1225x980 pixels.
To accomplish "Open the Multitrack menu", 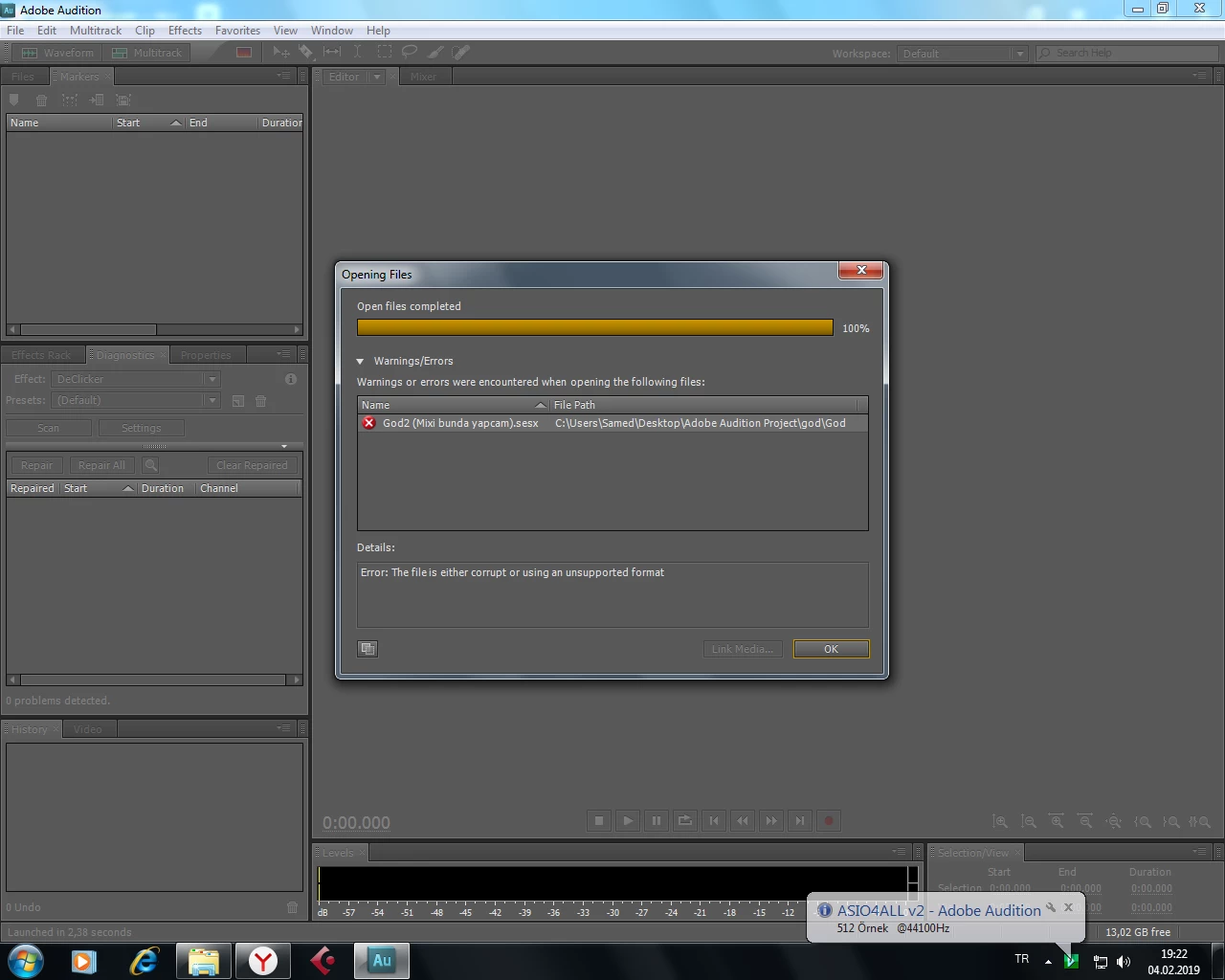I will (x=96, y=31).
